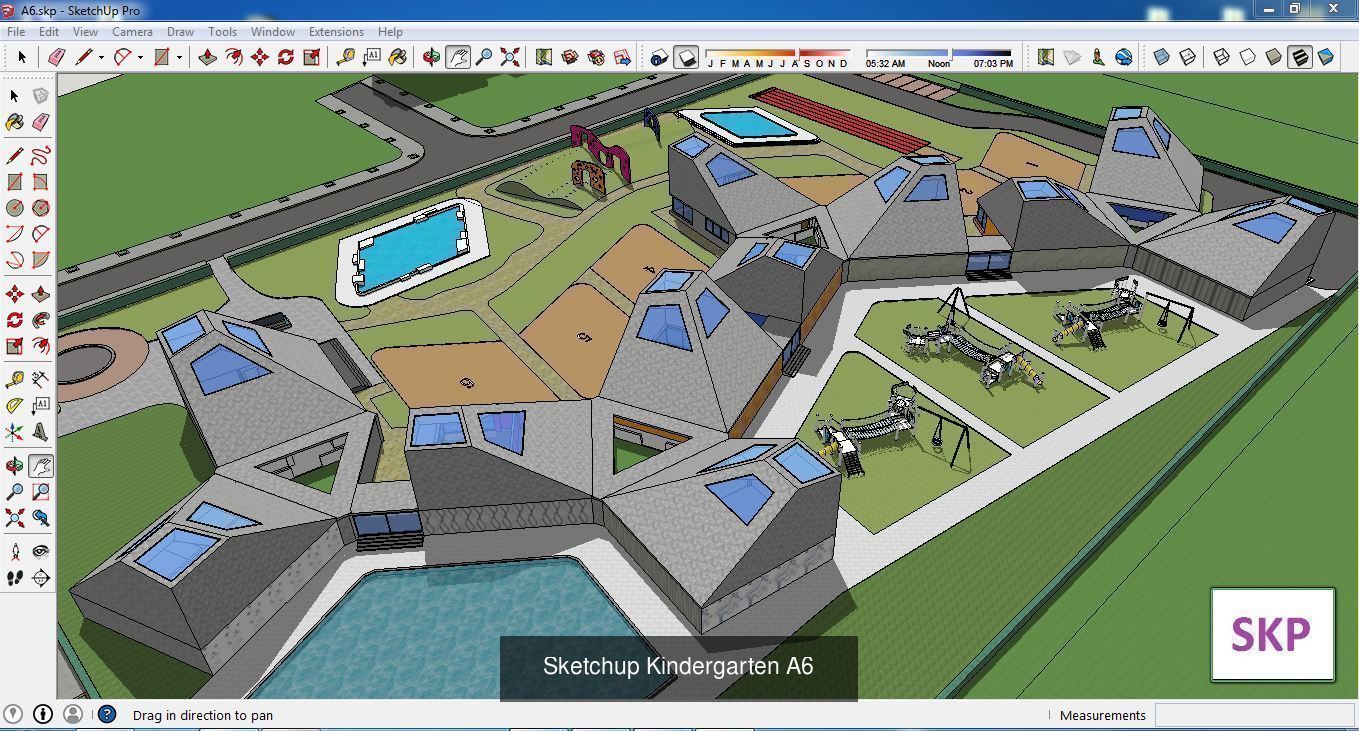Select the Rotate tool in top toolbar
1359x731 pixels.
click(x=286, y=57)
